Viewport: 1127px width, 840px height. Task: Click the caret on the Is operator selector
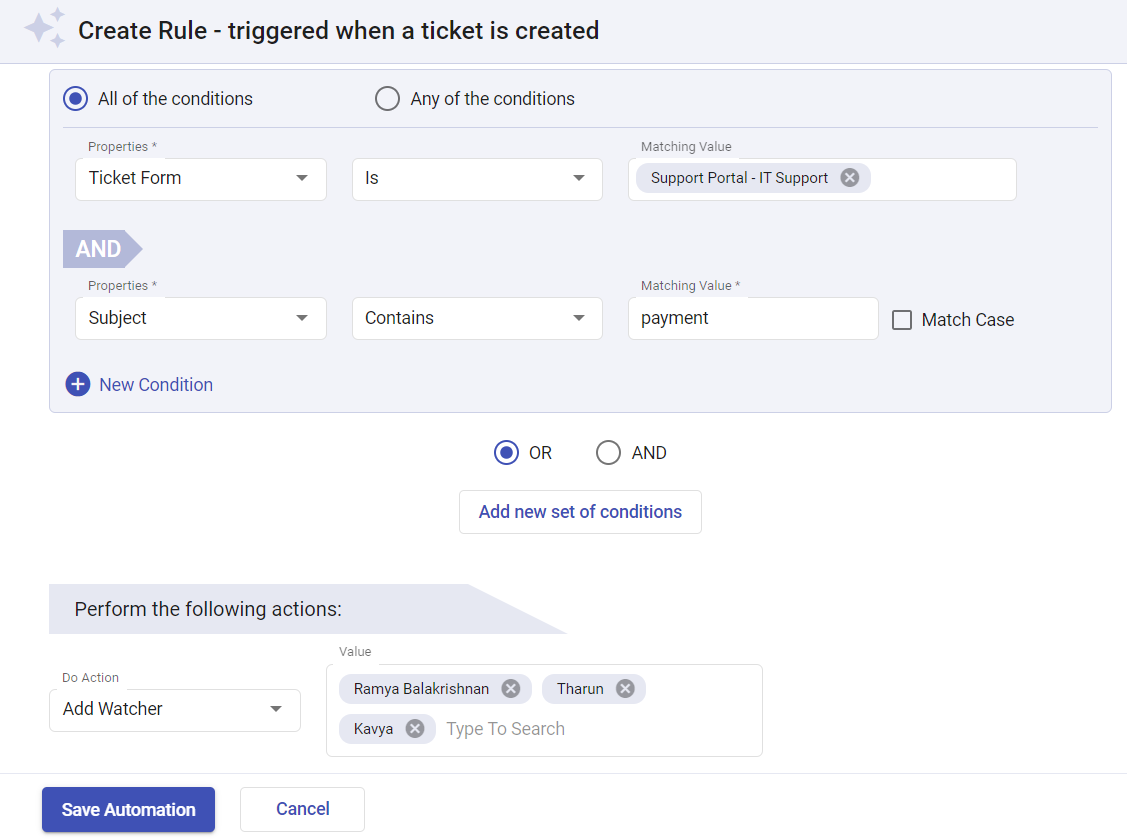point(578,179)
